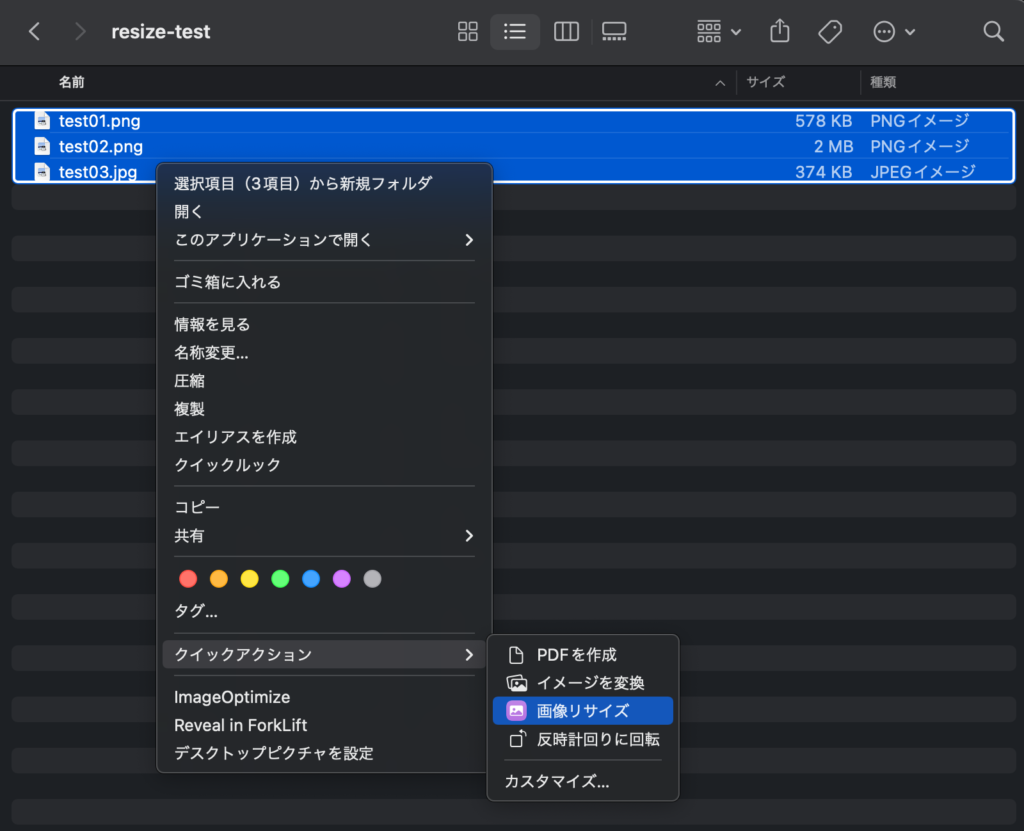Select the list view toolbar icon
This screenshot has height=831, width=1024.
click(x=515, y=32)
